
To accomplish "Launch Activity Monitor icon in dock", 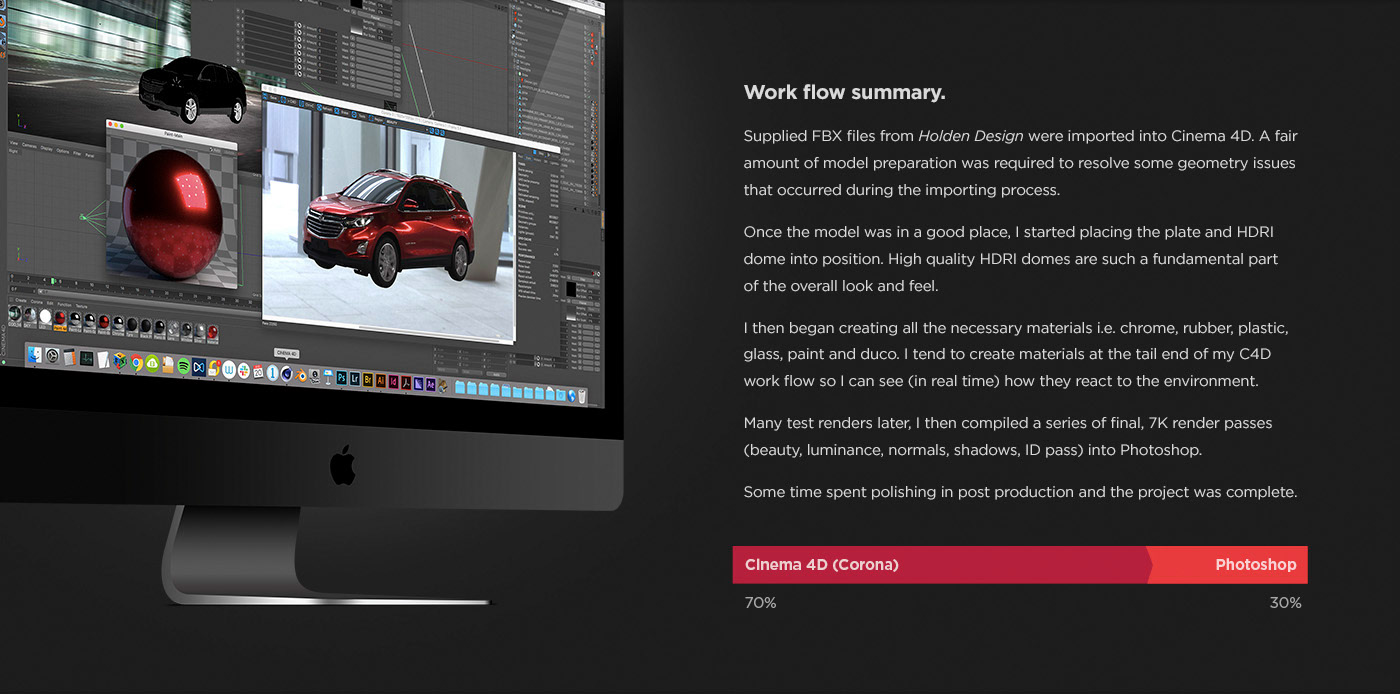I will click(x=86, y=358).
